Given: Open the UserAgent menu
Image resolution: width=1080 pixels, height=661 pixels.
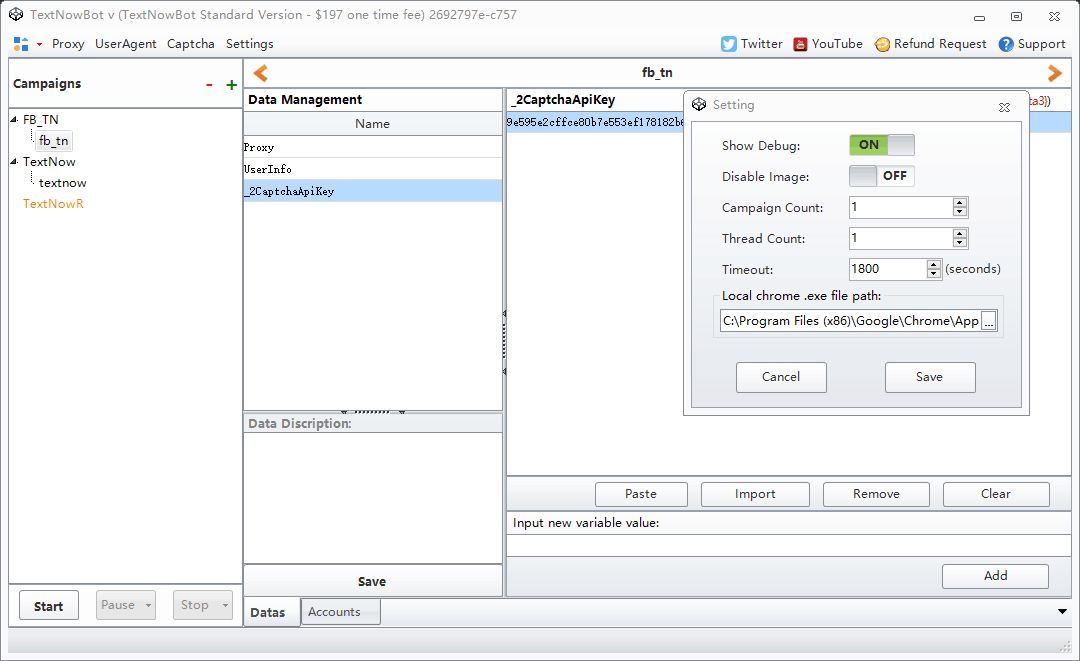Looking at the screenshot, I should pos(125,44).
